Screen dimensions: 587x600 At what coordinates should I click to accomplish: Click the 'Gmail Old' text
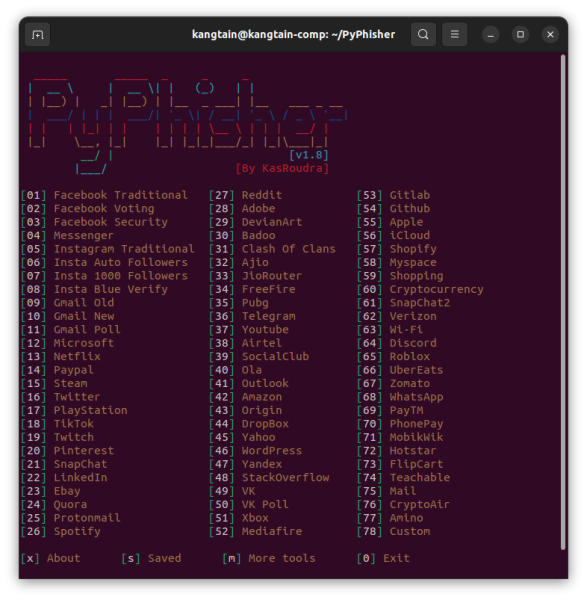coord(83,303)
